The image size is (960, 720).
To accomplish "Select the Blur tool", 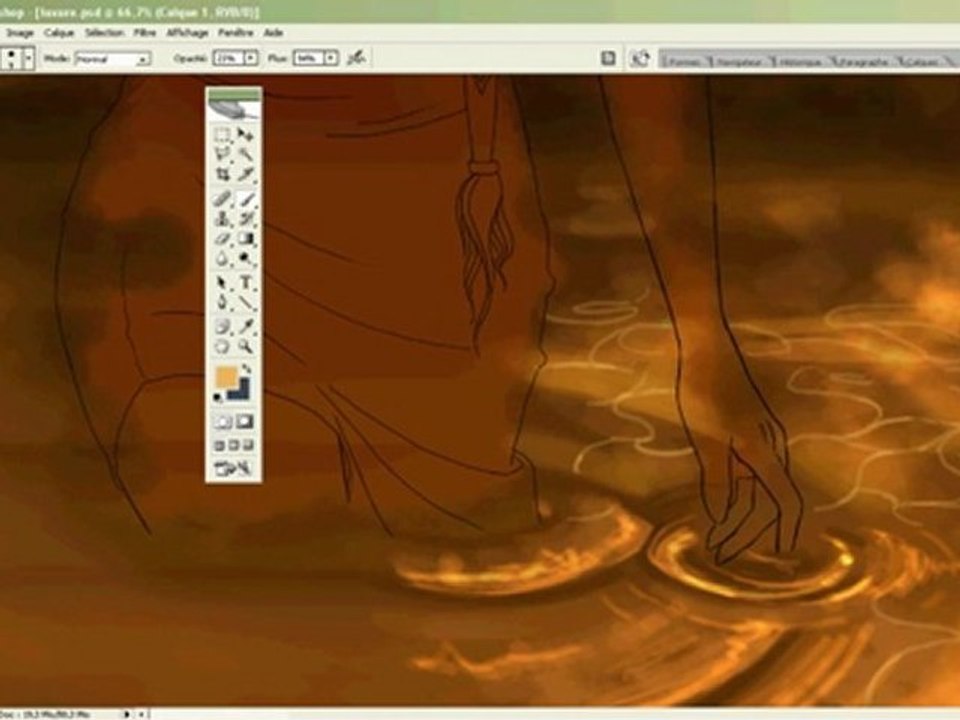I will (x=222, y=259).
